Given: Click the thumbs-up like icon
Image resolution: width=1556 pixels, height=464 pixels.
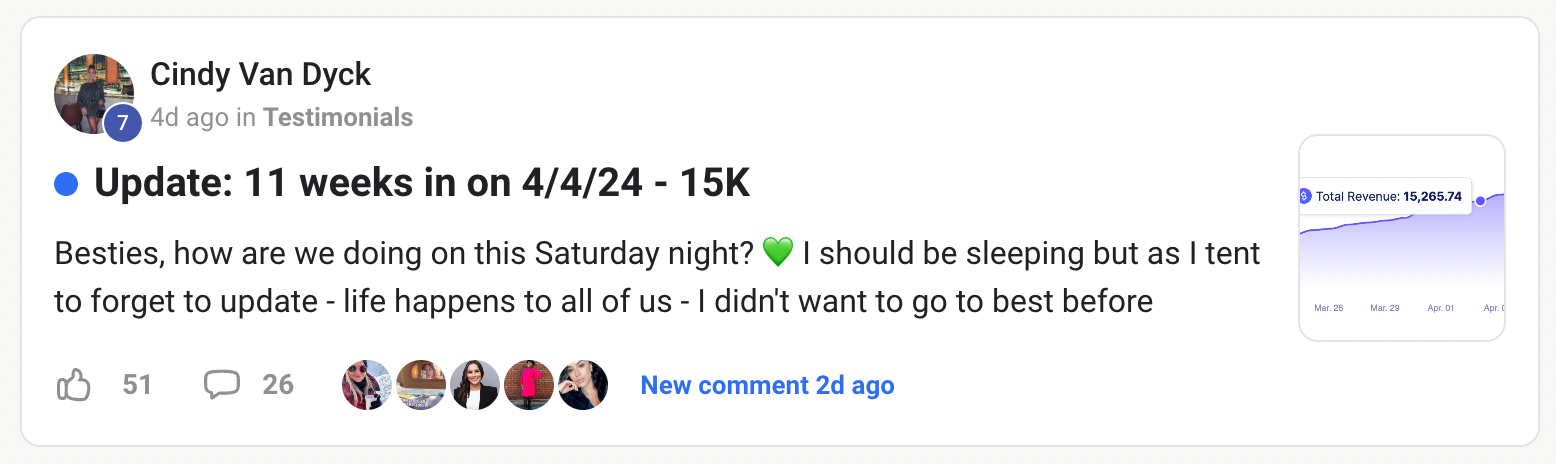Looking at the screenshot, I should (74, 385).
